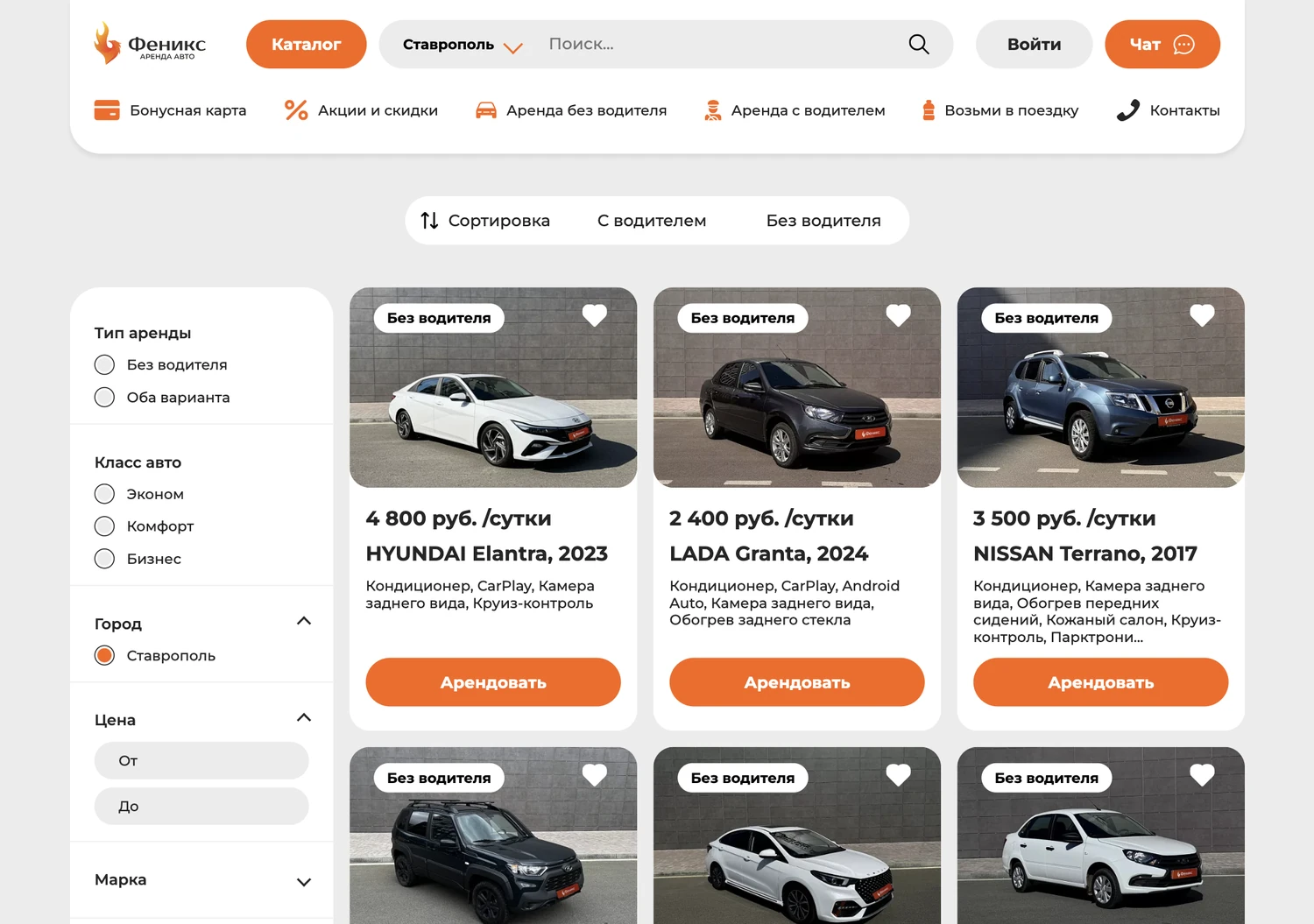Click the Феникс logo
The height and width of the screenshot is (924, 1314).
pyautogui.click(x=150, y=44)
